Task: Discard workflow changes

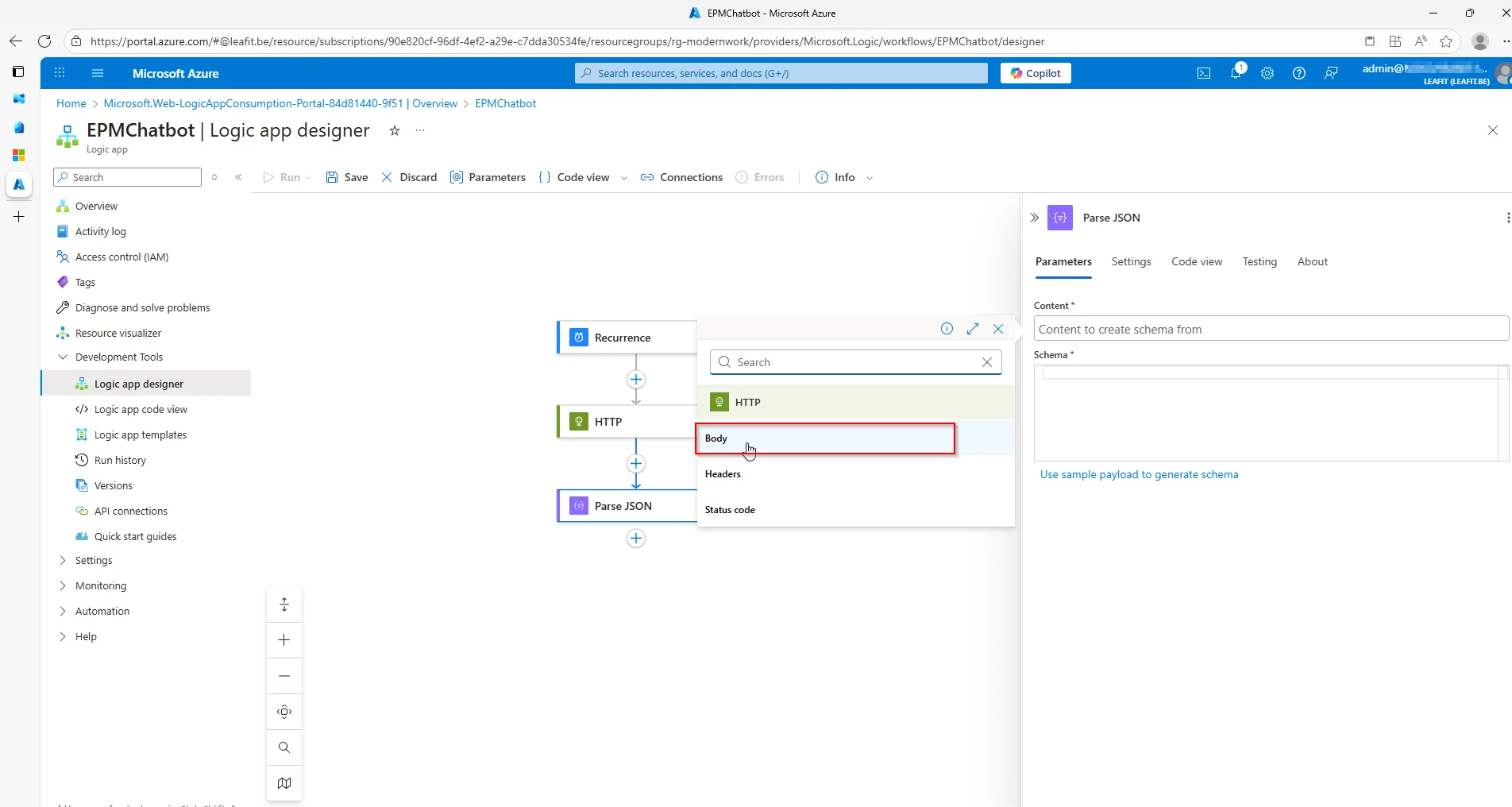Action: pyautogui.click(x=409, y=177)
